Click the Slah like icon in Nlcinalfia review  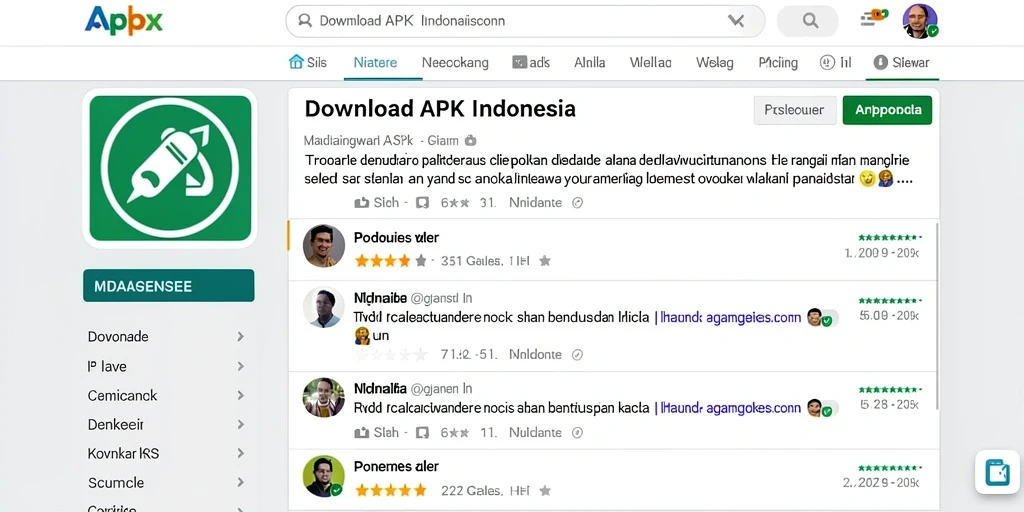[361, 433]
